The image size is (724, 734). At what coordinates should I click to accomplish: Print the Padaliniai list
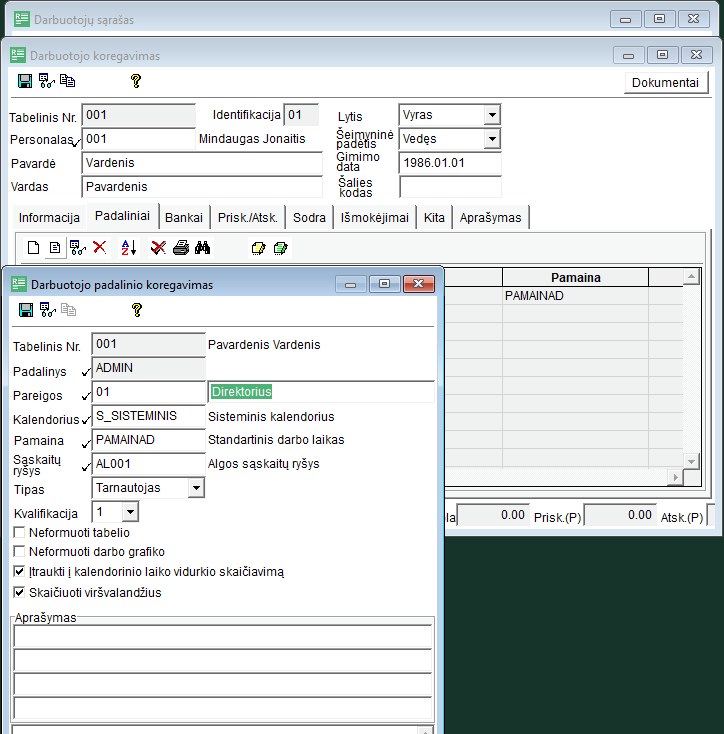[181, 248]
